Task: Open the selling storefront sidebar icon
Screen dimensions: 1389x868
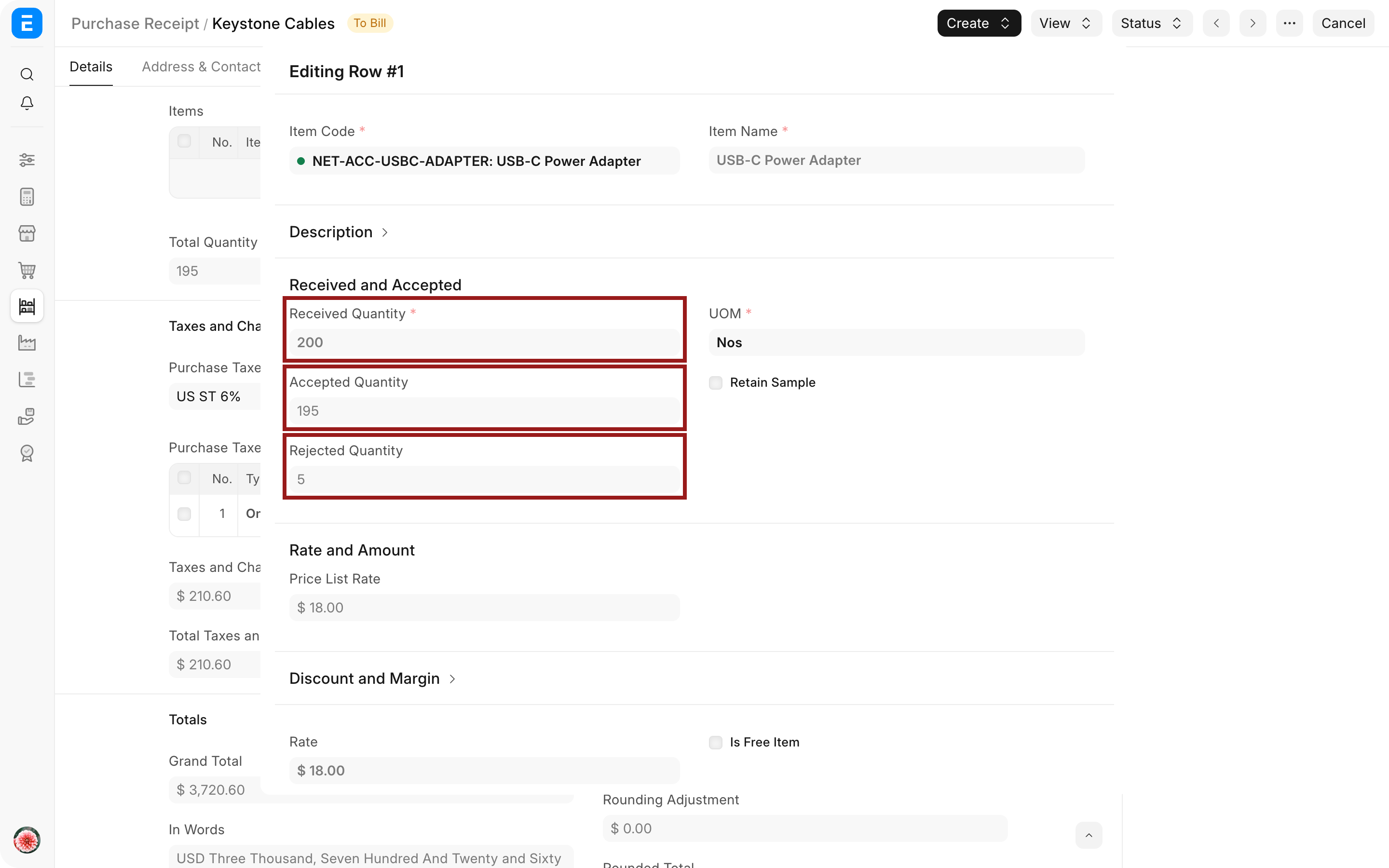Action: point(27,233)
